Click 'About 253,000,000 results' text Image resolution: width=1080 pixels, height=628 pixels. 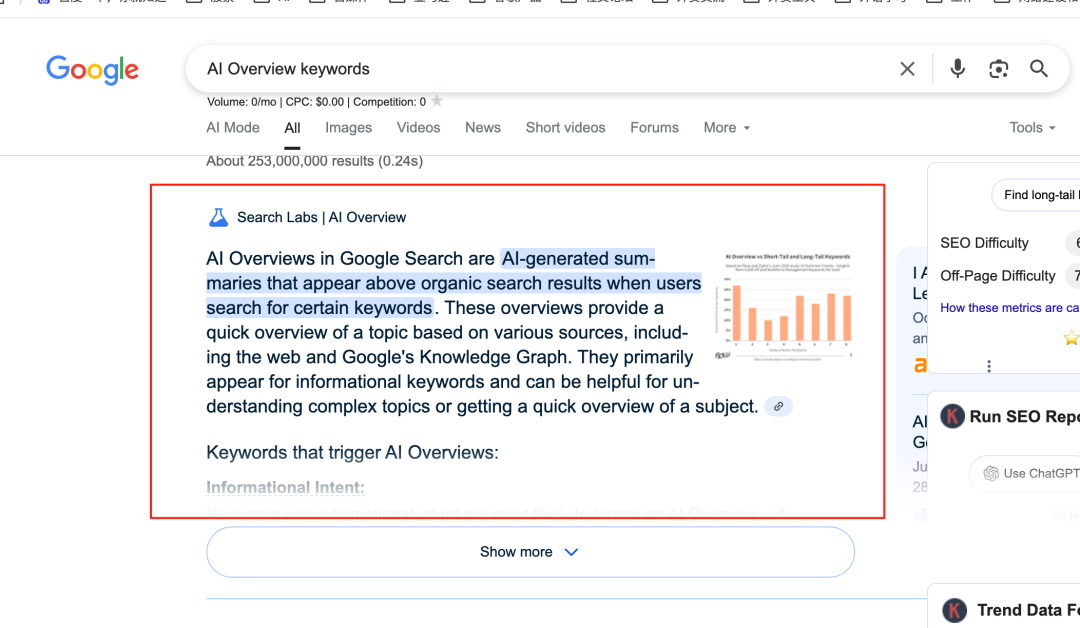(314, 161)
